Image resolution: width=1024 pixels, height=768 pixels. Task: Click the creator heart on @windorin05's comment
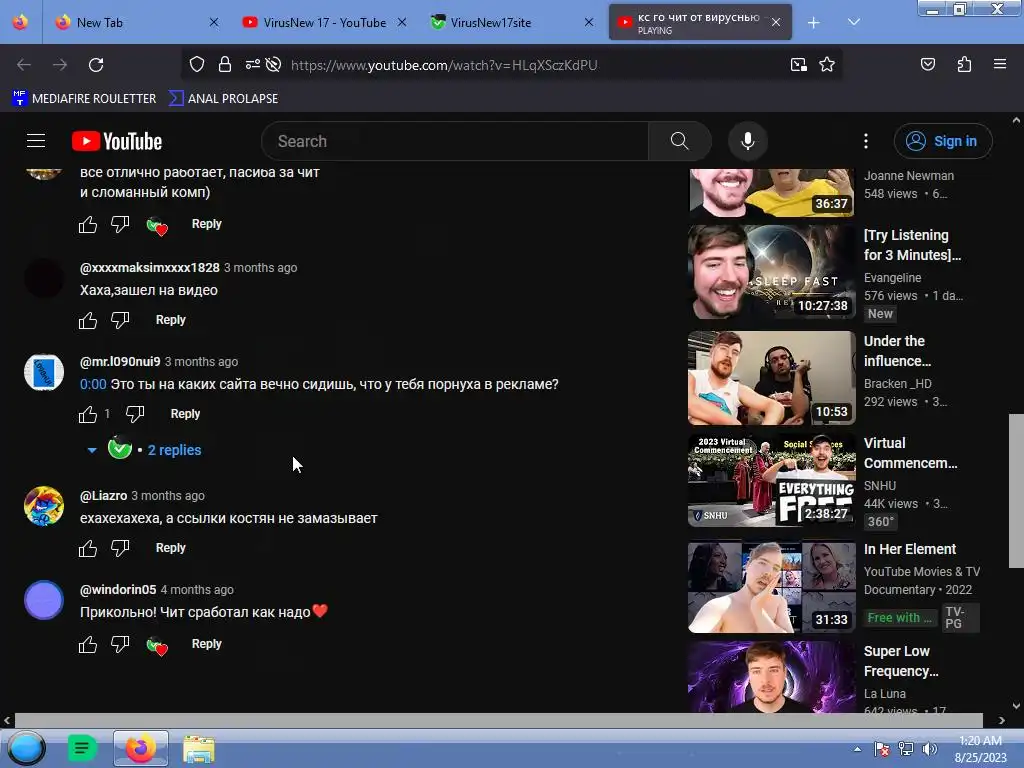(157, 645)
